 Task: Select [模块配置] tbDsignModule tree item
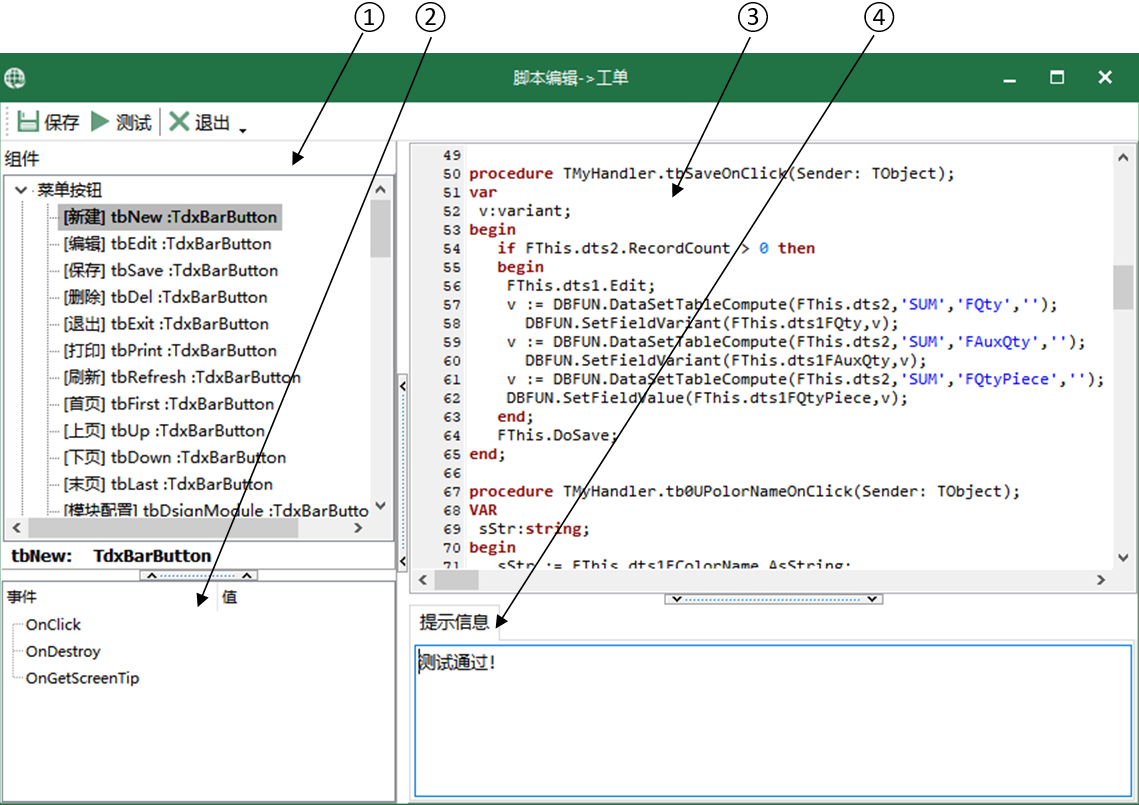(x=216, y=510)
